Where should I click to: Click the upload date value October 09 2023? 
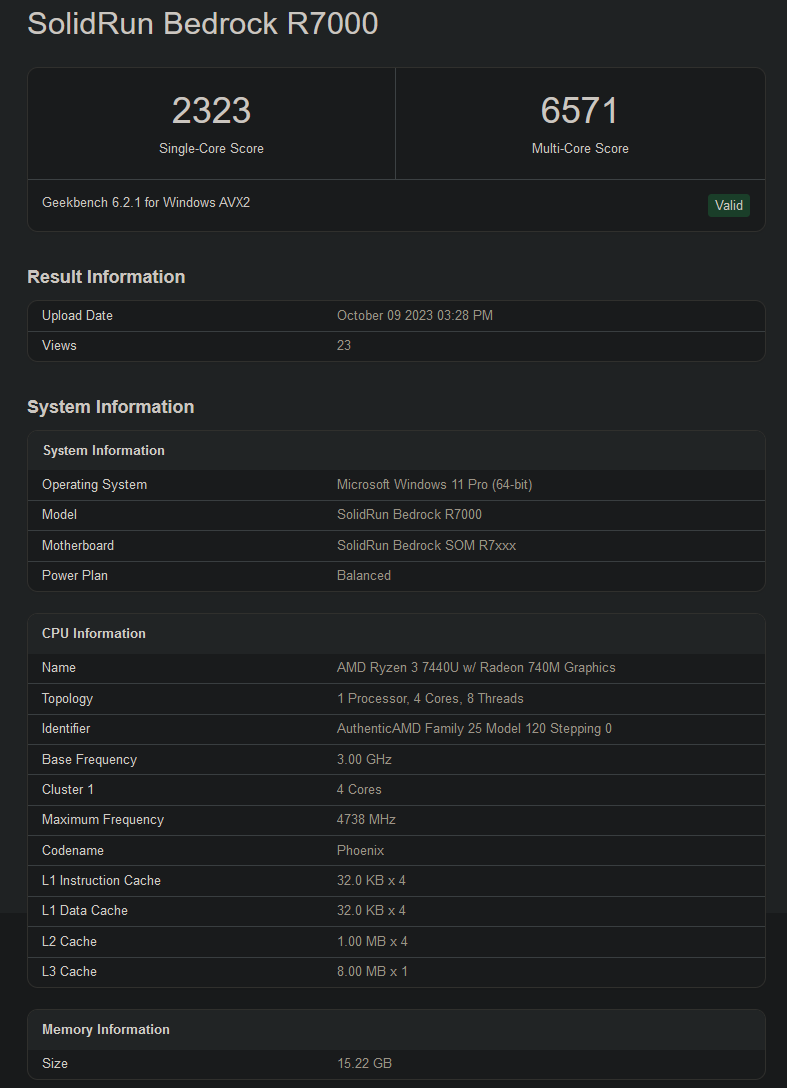coord(414,315)
